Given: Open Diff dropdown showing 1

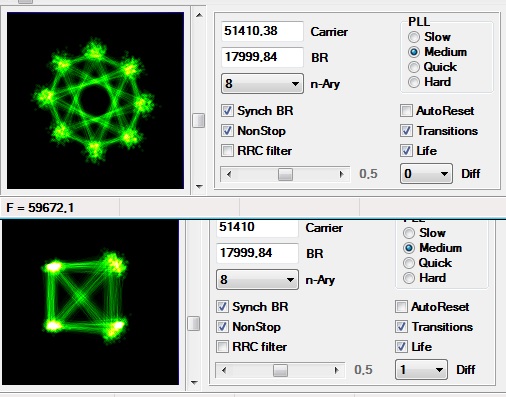Looking at the screenshot, I should point(421,370).
